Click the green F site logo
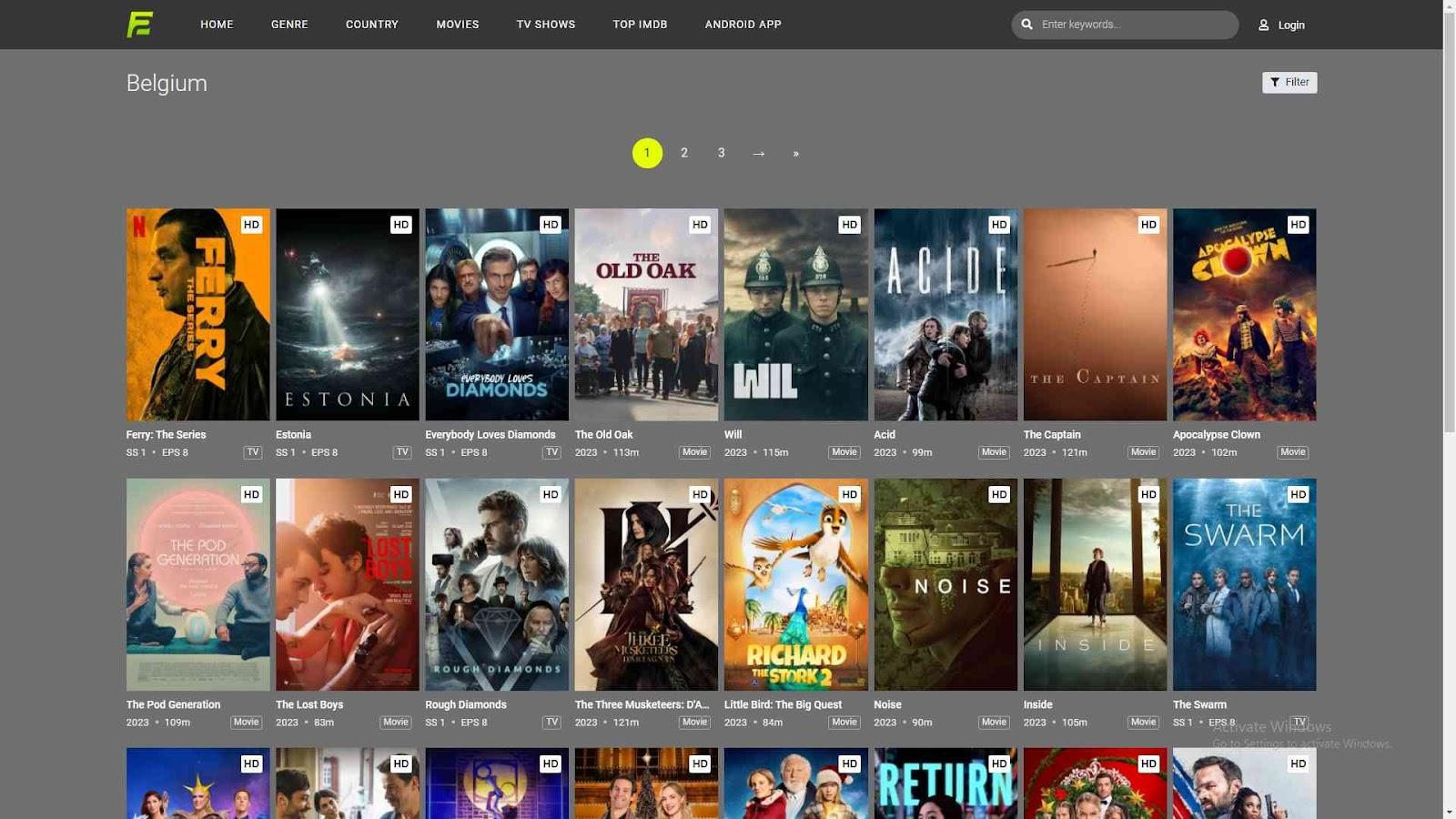Image resolution: width=1456 pixels, height=819 pixels. (139, 25)
